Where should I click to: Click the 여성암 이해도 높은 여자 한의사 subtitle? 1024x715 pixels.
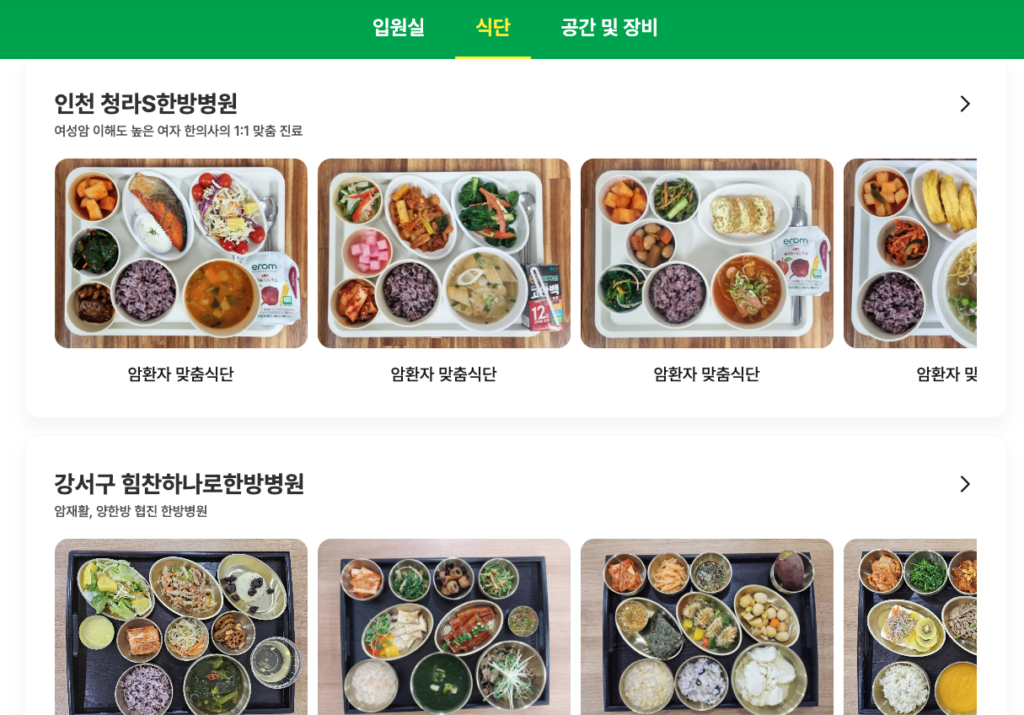(x=178, y=131)
